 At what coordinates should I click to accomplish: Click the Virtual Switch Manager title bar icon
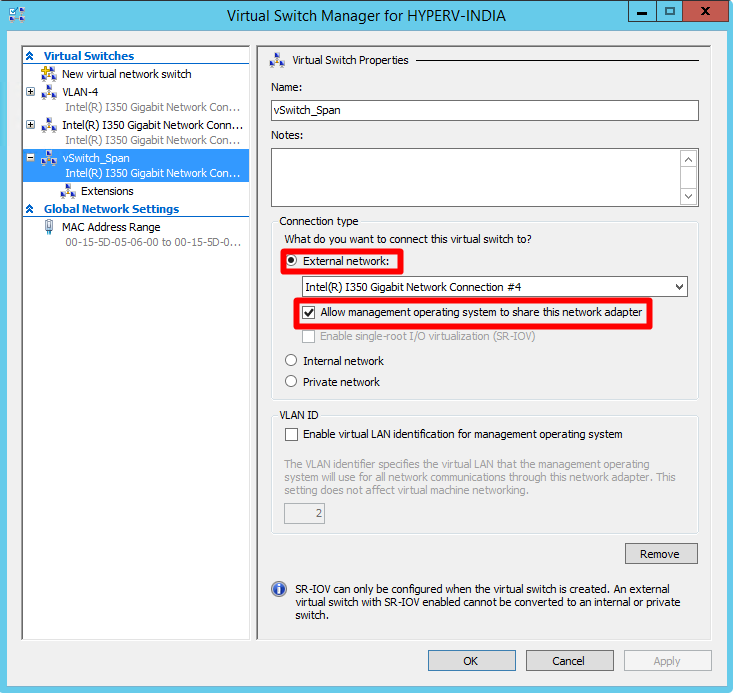pyautogui.click(x=17, y=15)
